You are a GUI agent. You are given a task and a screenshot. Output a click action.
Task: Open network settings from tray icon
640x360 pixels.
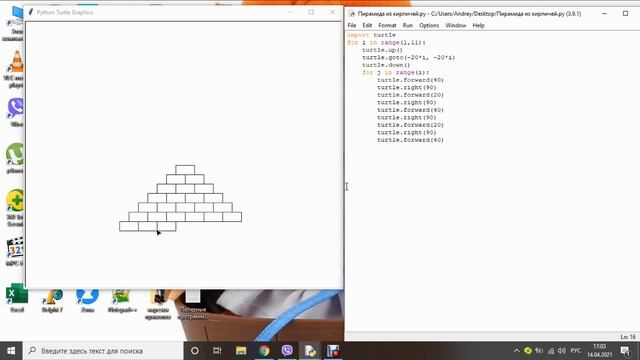(x=551, y=351)
